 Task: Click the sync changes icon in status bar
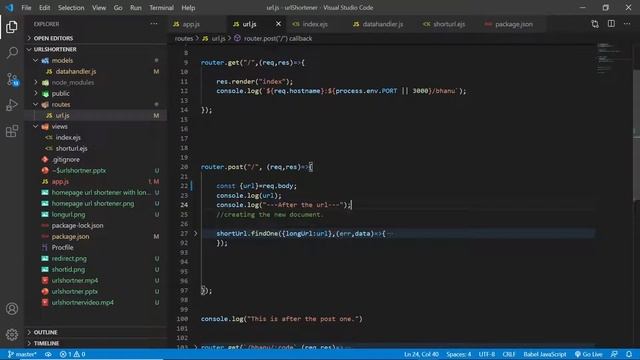tap(48, 354)
